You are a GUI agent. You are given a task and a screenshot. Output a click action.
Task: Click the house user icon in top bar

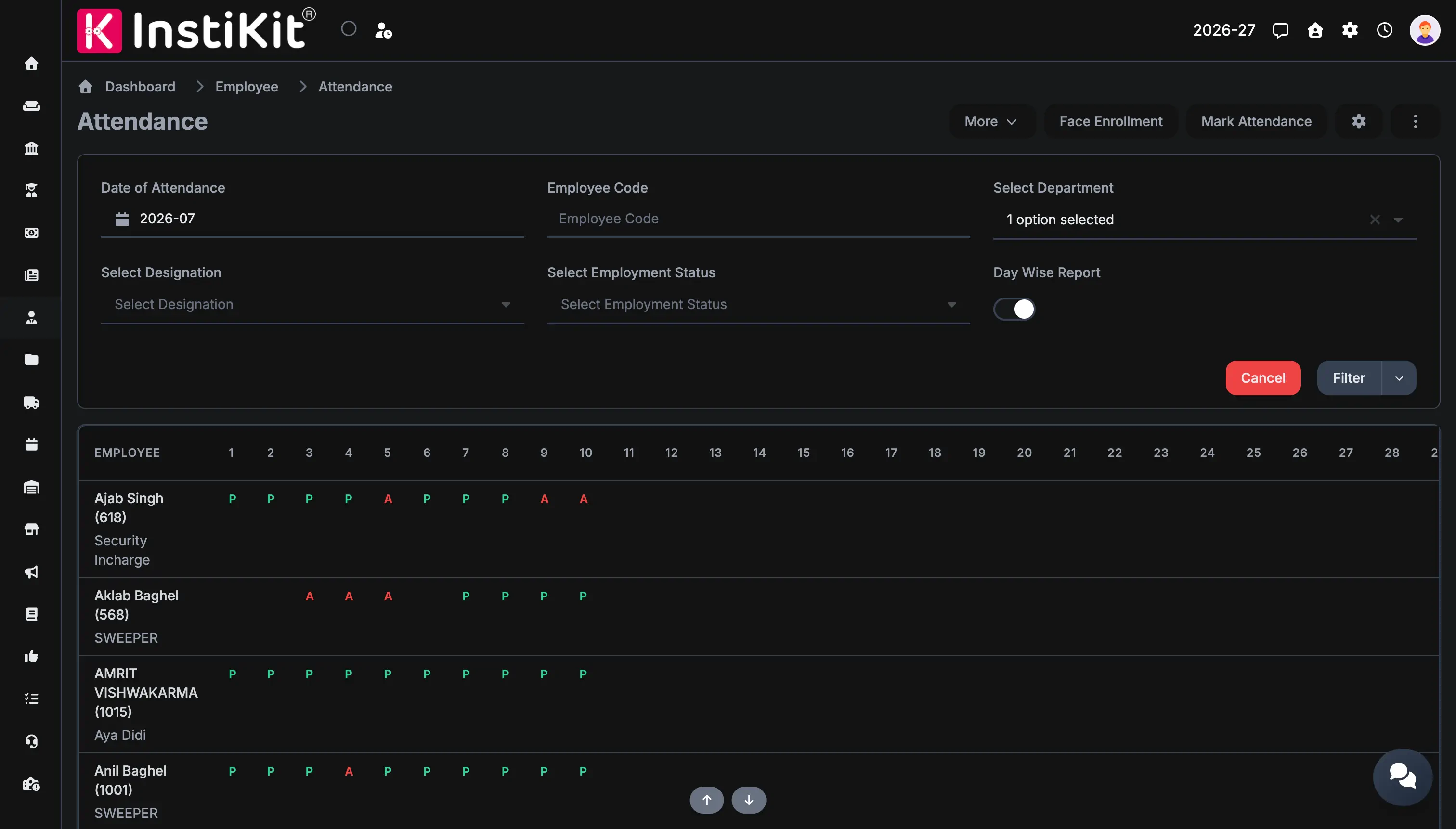click(x=1315, y=30)
